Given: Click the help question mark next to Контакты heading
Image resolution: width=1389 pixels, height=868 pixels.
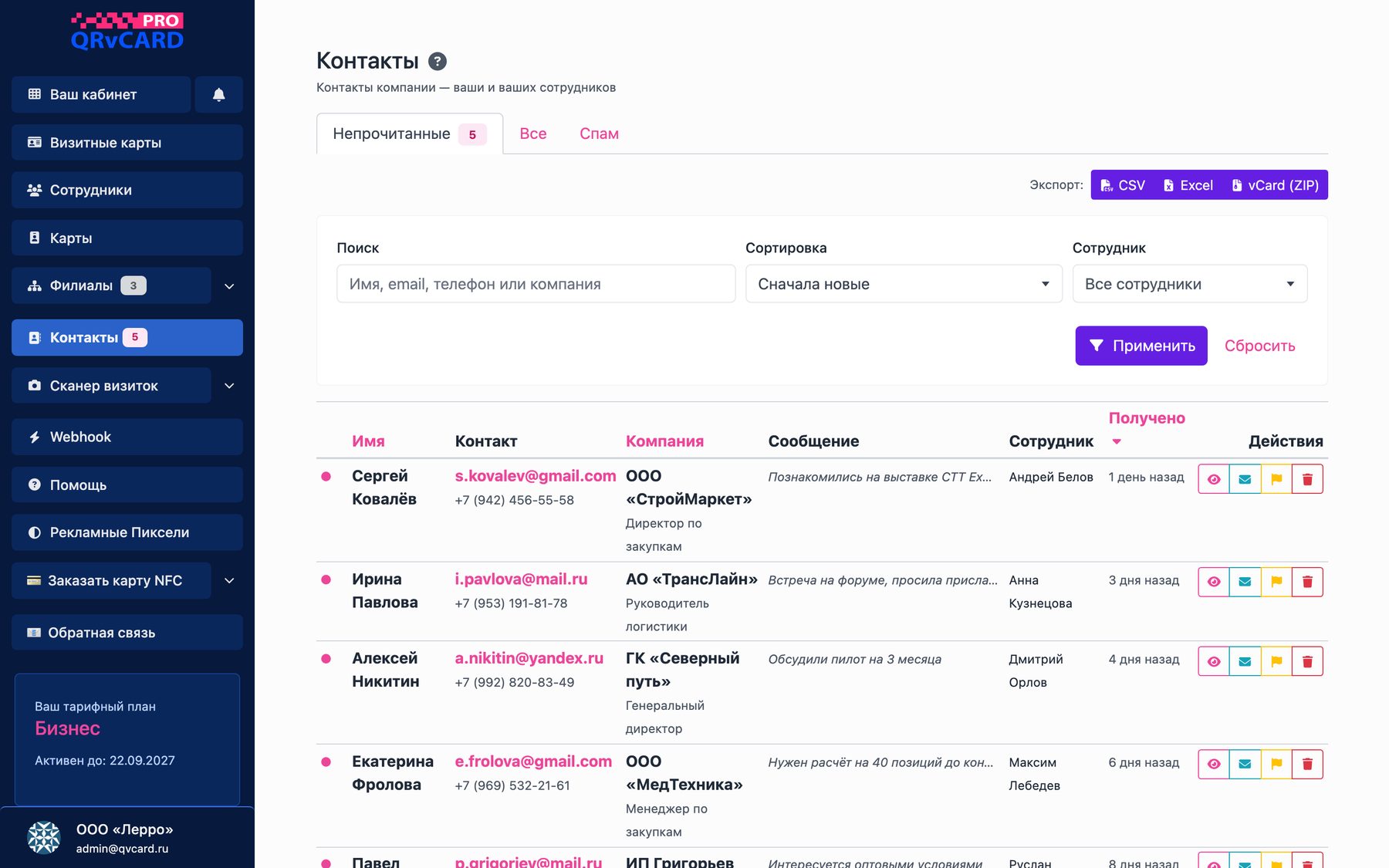Looking at the screenshot, I should (x=438, y=61).
